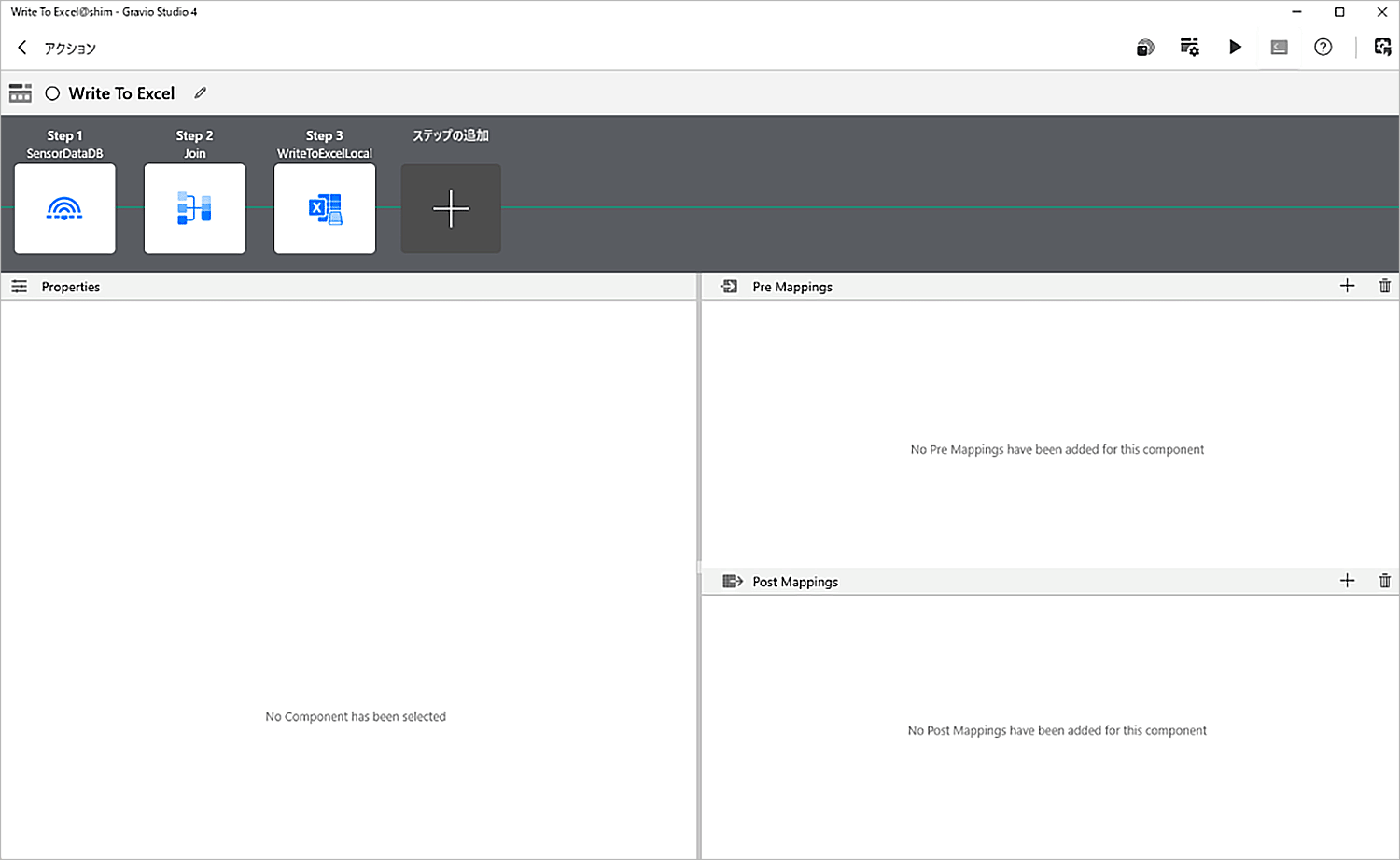Add a new step with the plus tile
This screenshot has height=860, width=1400.
coord(451,208)
